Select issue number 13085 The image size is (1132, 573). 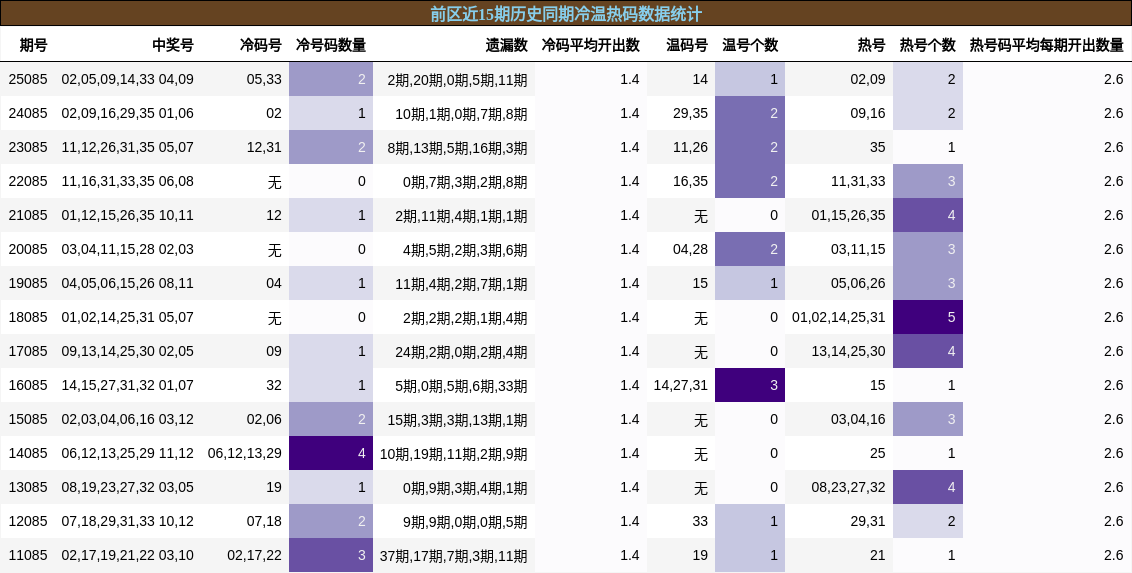point(28,486)
